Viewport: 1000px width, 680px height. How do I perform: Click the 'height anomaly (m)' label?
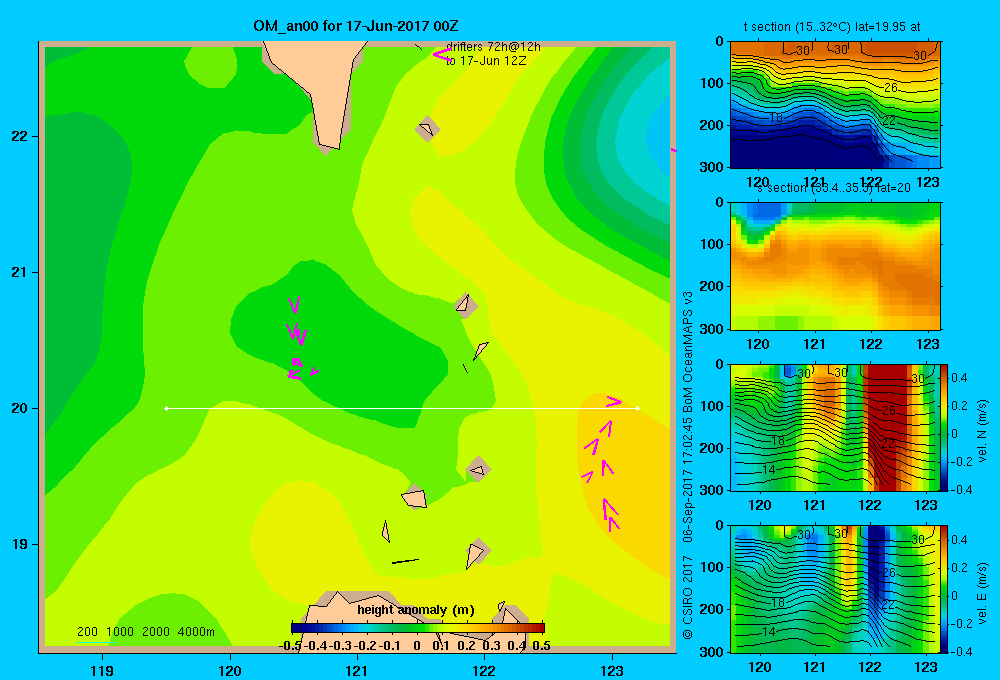[416, 610]
